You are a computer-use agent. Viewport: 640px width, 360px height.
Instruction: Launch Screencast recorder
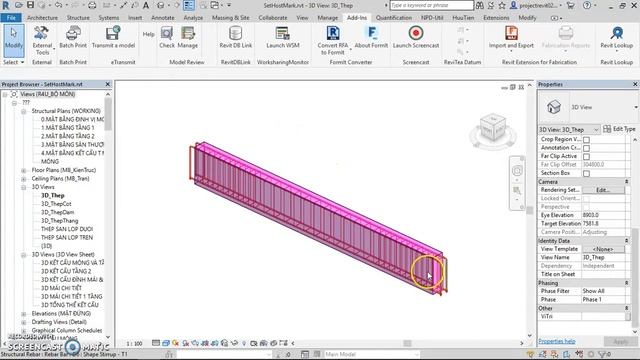[416, 38]
